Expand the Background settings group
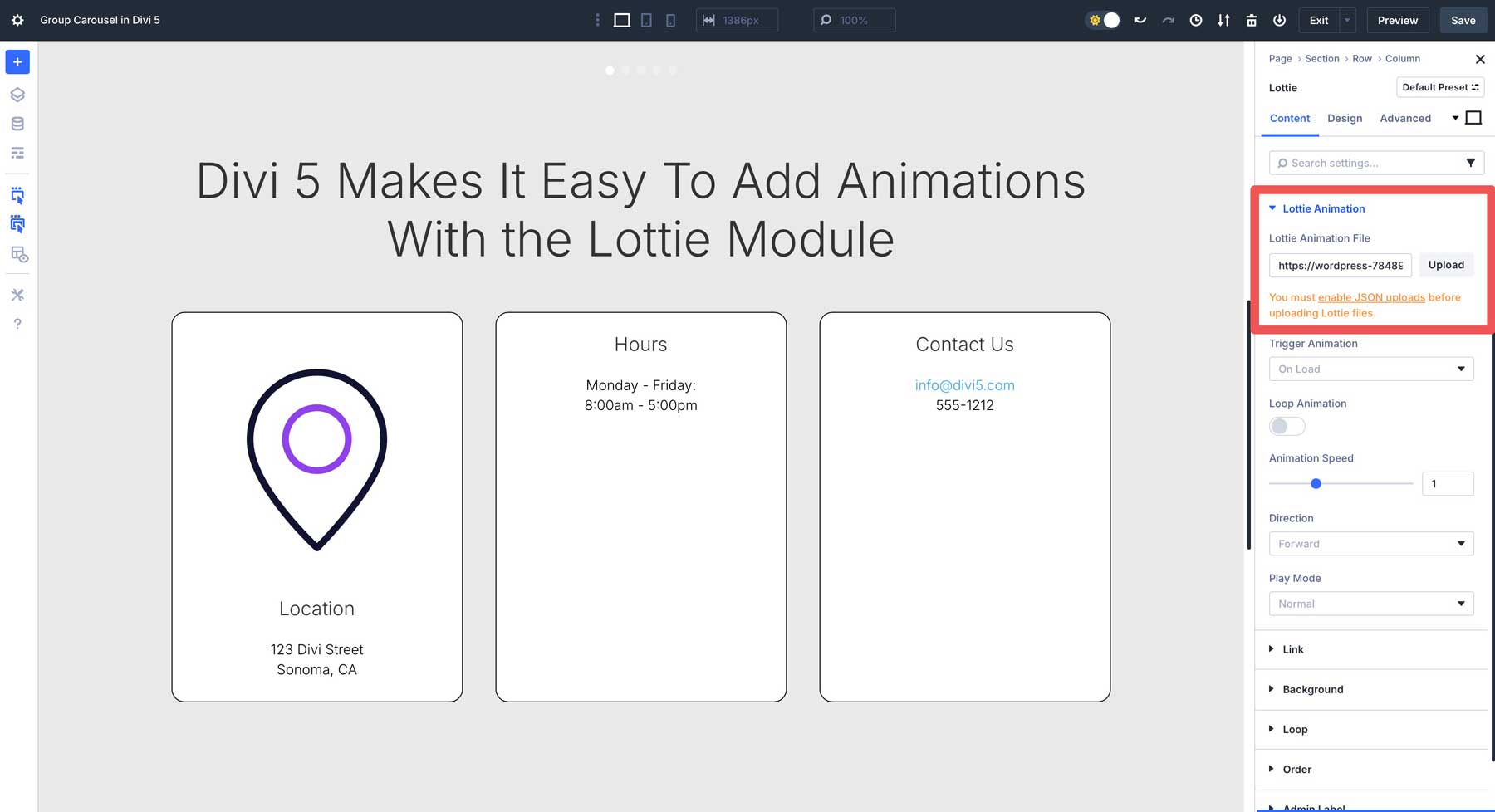The image size is (1495, 812). [x=1313, y=689]
